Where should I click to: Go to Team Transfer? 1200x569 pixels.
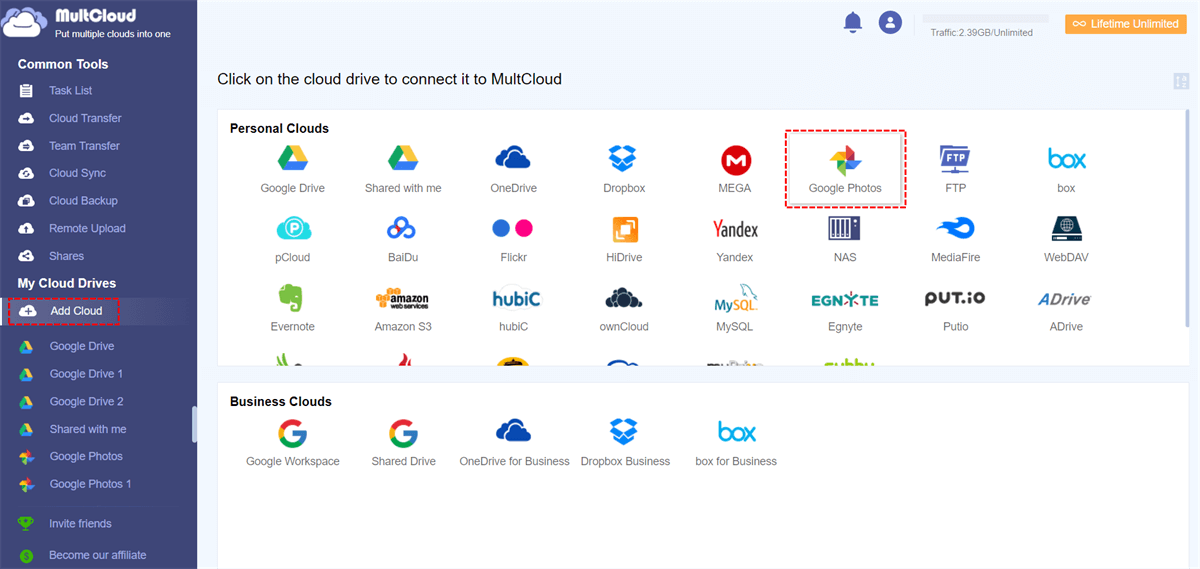pos(83,146)
